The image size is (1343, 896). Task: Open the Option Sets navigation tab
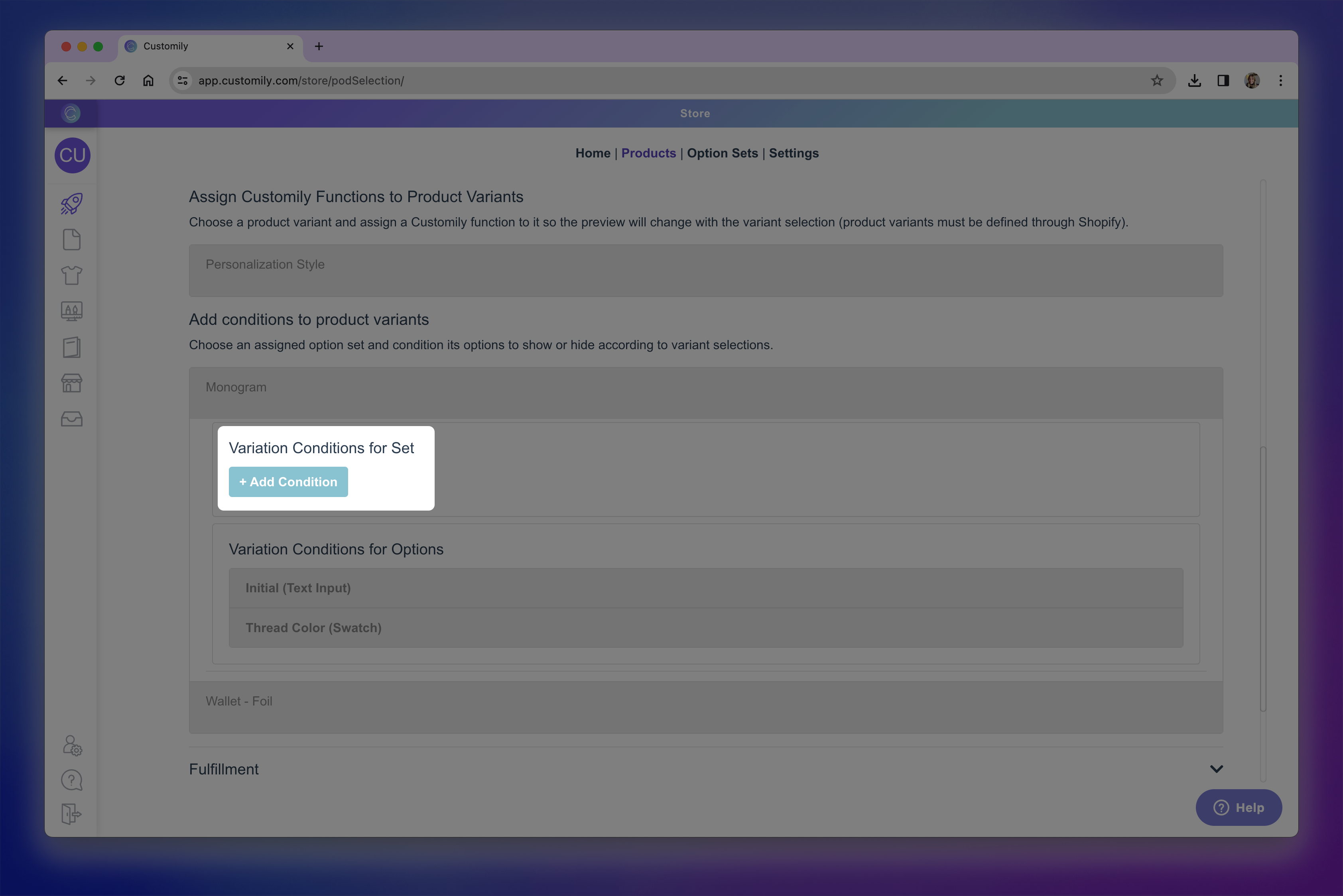click(x=722, y=153)
